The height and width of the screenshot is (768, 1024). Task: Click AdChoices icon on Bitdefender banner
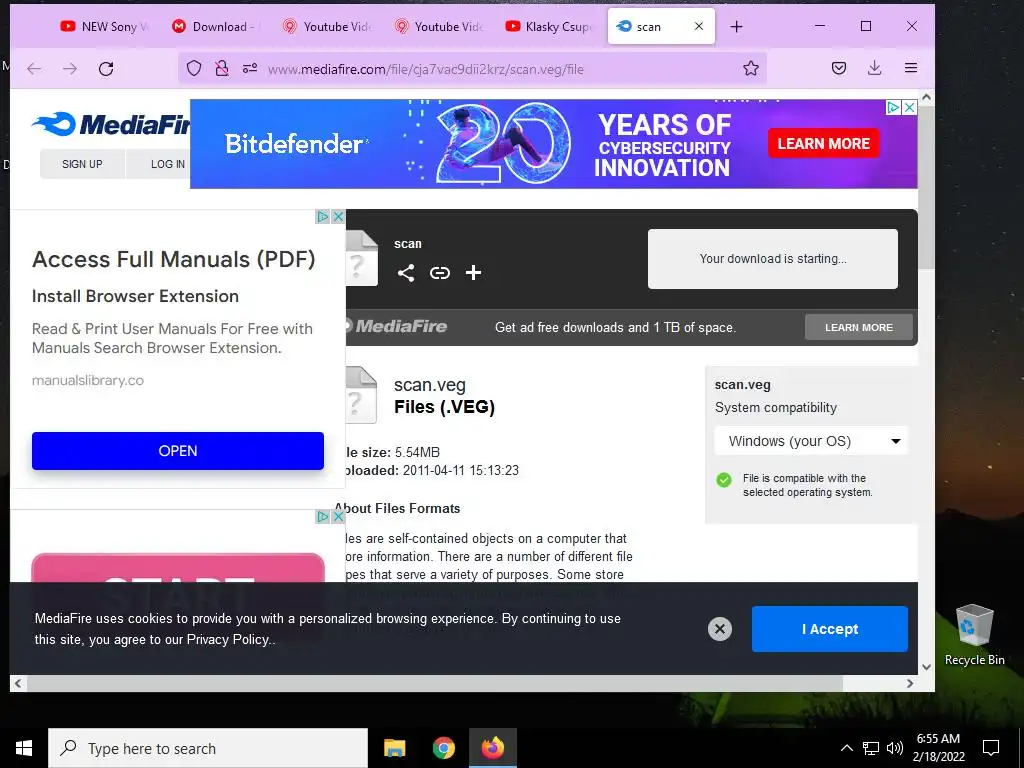pyautogui.click(x=893, y=107)
